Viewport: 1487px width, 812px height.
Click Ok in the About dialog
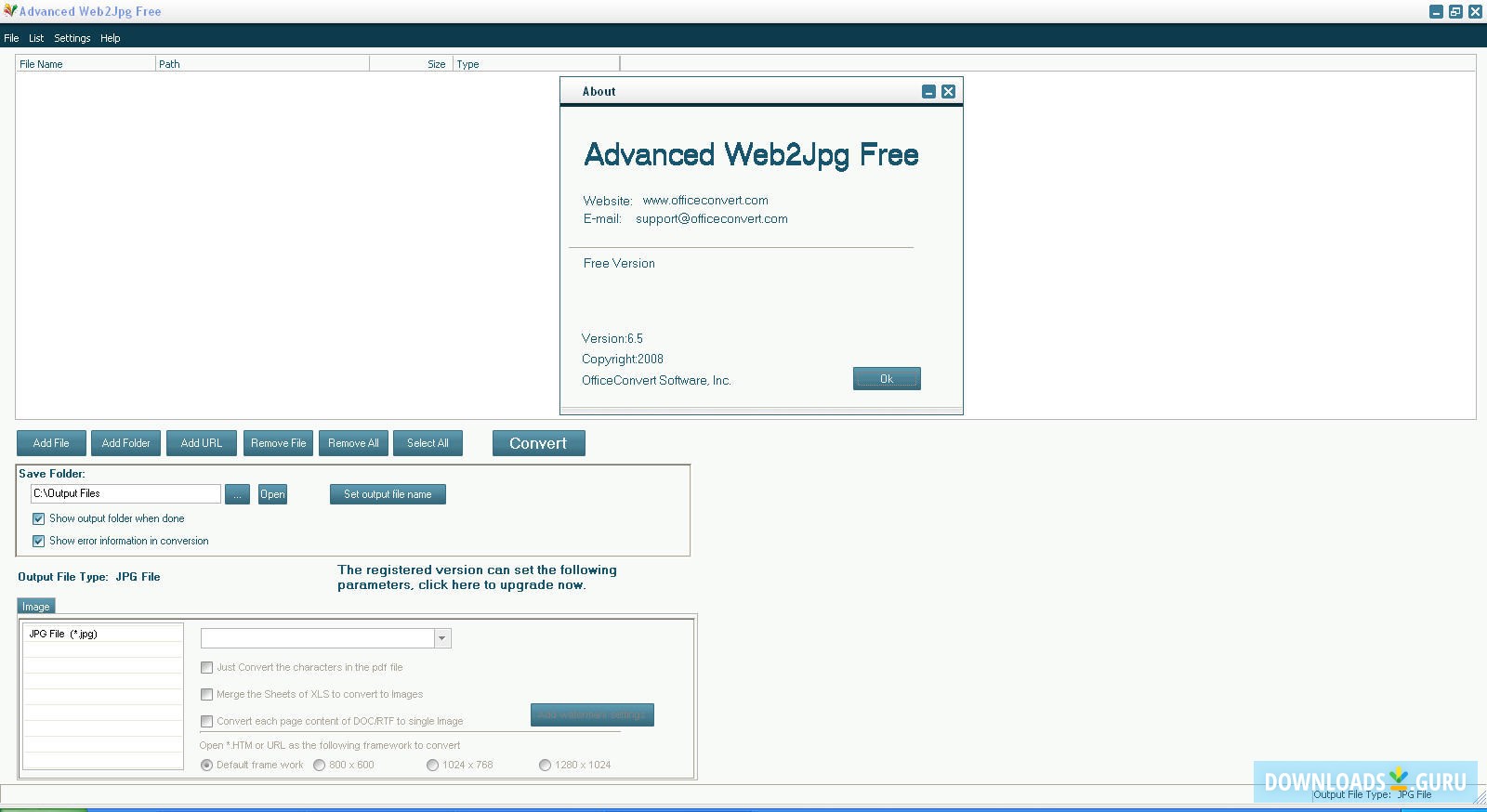pos(887,378)
